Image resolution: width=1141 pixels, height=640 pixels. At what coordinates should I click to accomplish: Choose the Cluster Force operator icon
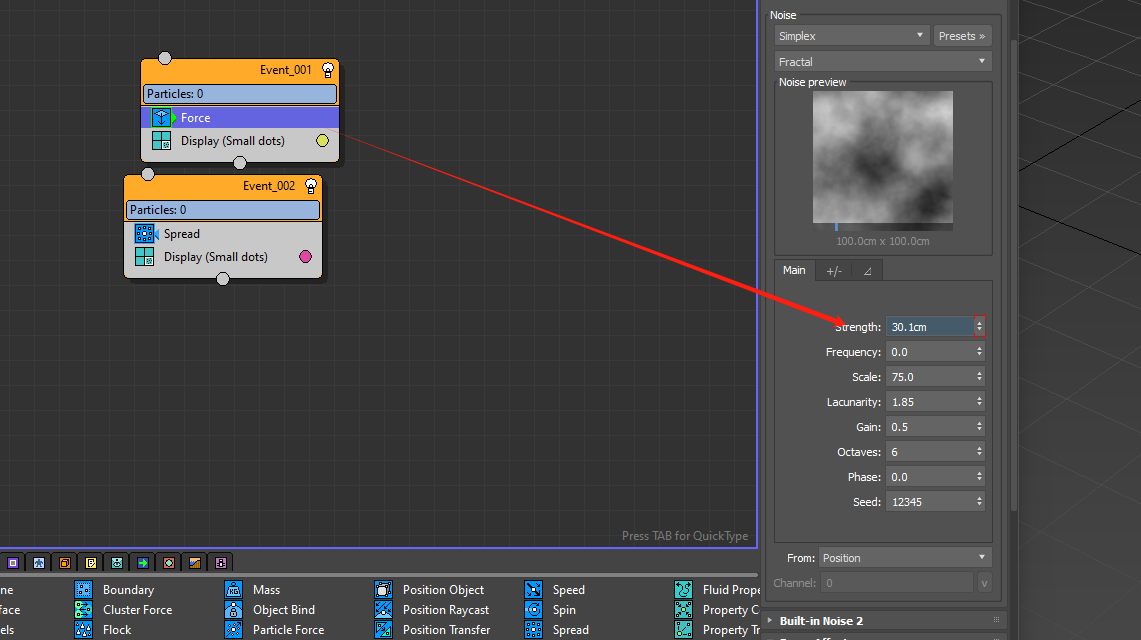pyautogui.click(x=84, y=610)
